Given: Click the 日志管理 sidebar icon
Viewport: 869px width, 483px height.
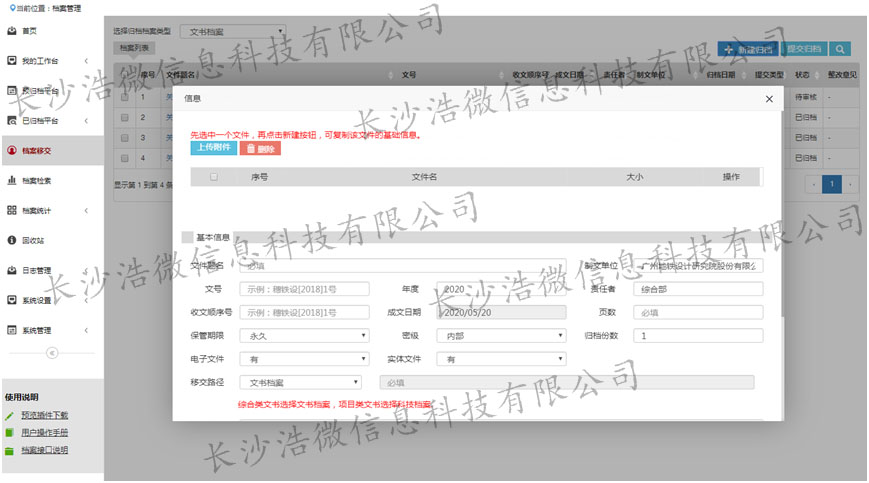Looking at the screenshot, I should (x=12, y=270).
